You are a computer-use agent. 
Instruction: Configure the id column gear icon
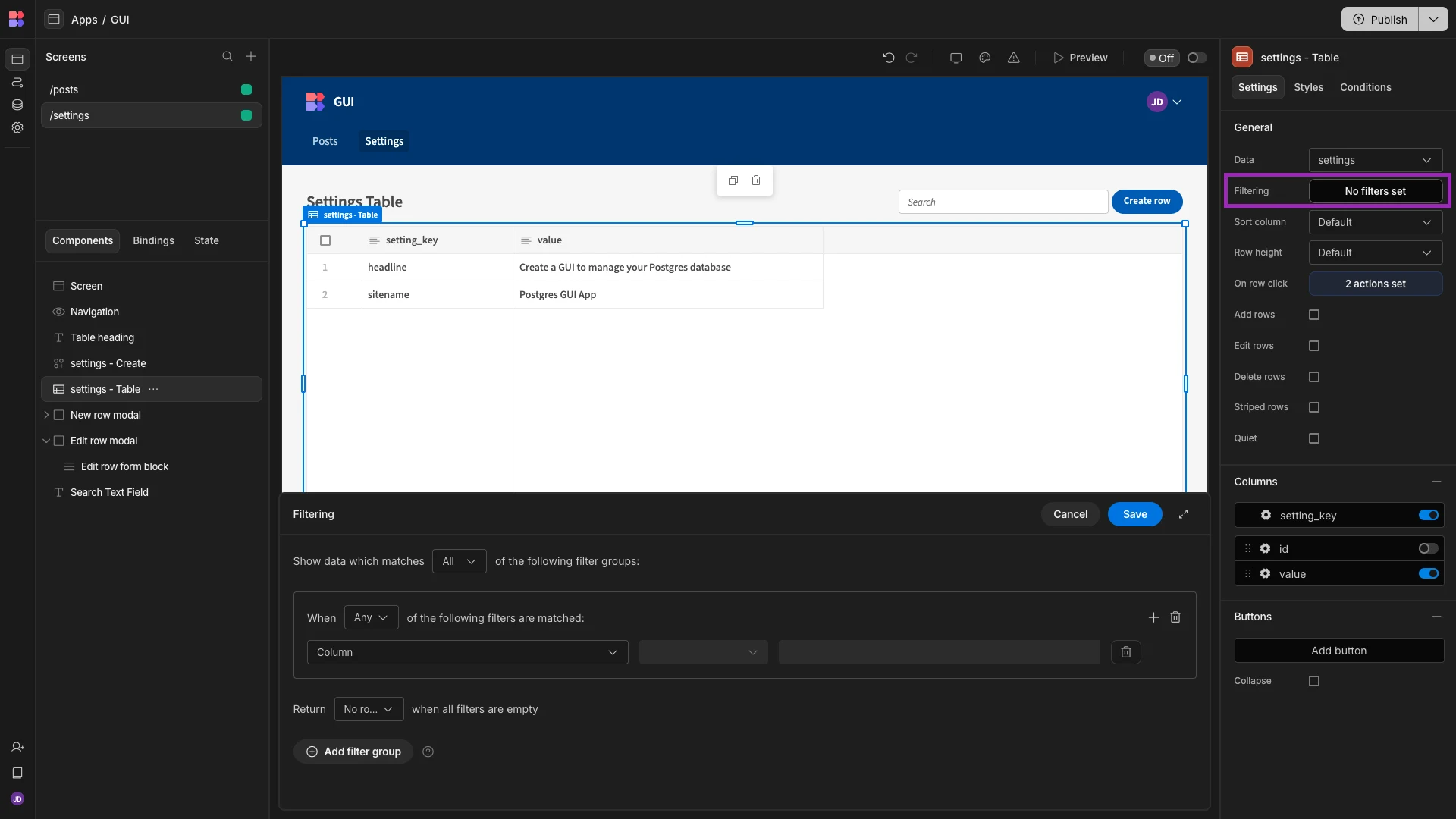click(1266, 549)
